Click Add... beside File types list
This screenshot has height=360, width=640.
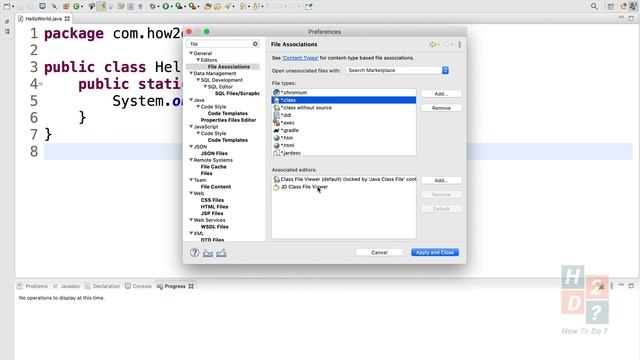coord(441,93)
